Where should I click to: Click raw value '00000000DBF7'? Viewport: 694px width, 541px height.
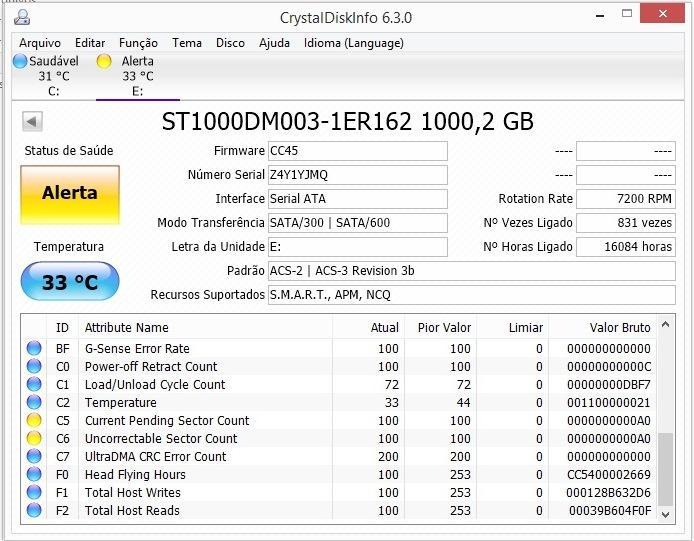tap(609, 385)
